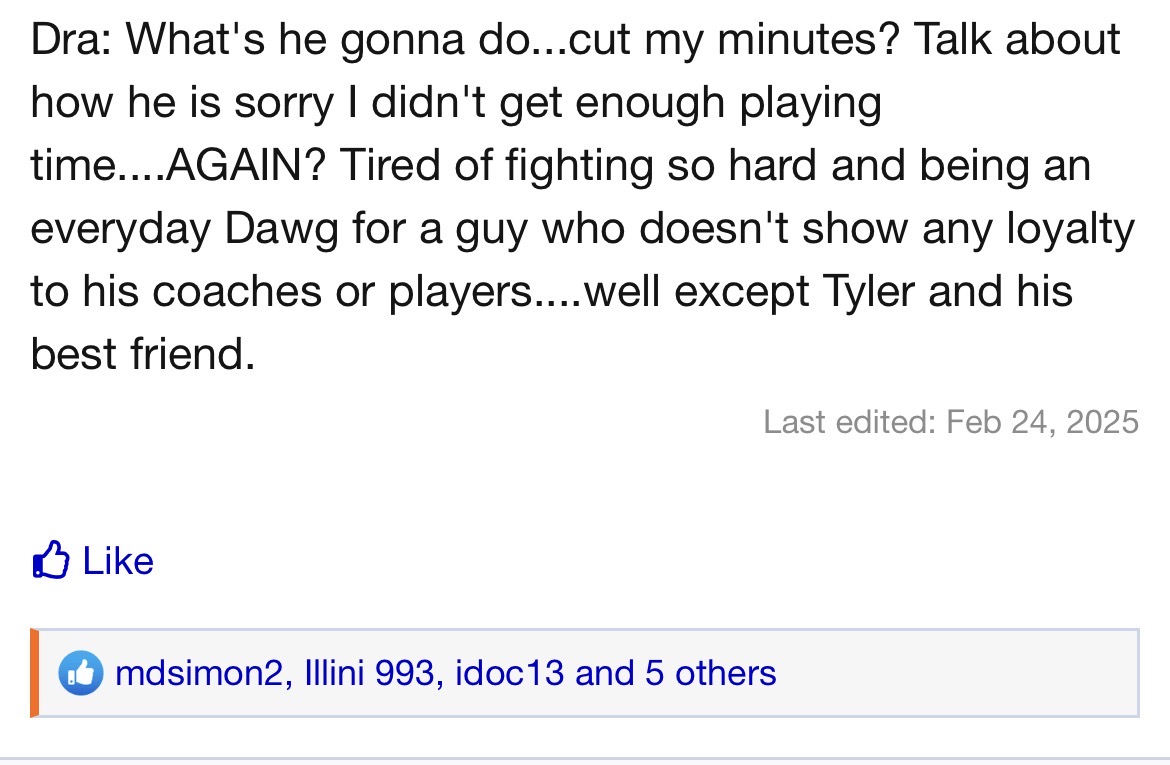
Task: Click the "Feb 24, 2025" date
Action: coord(1041,421)
